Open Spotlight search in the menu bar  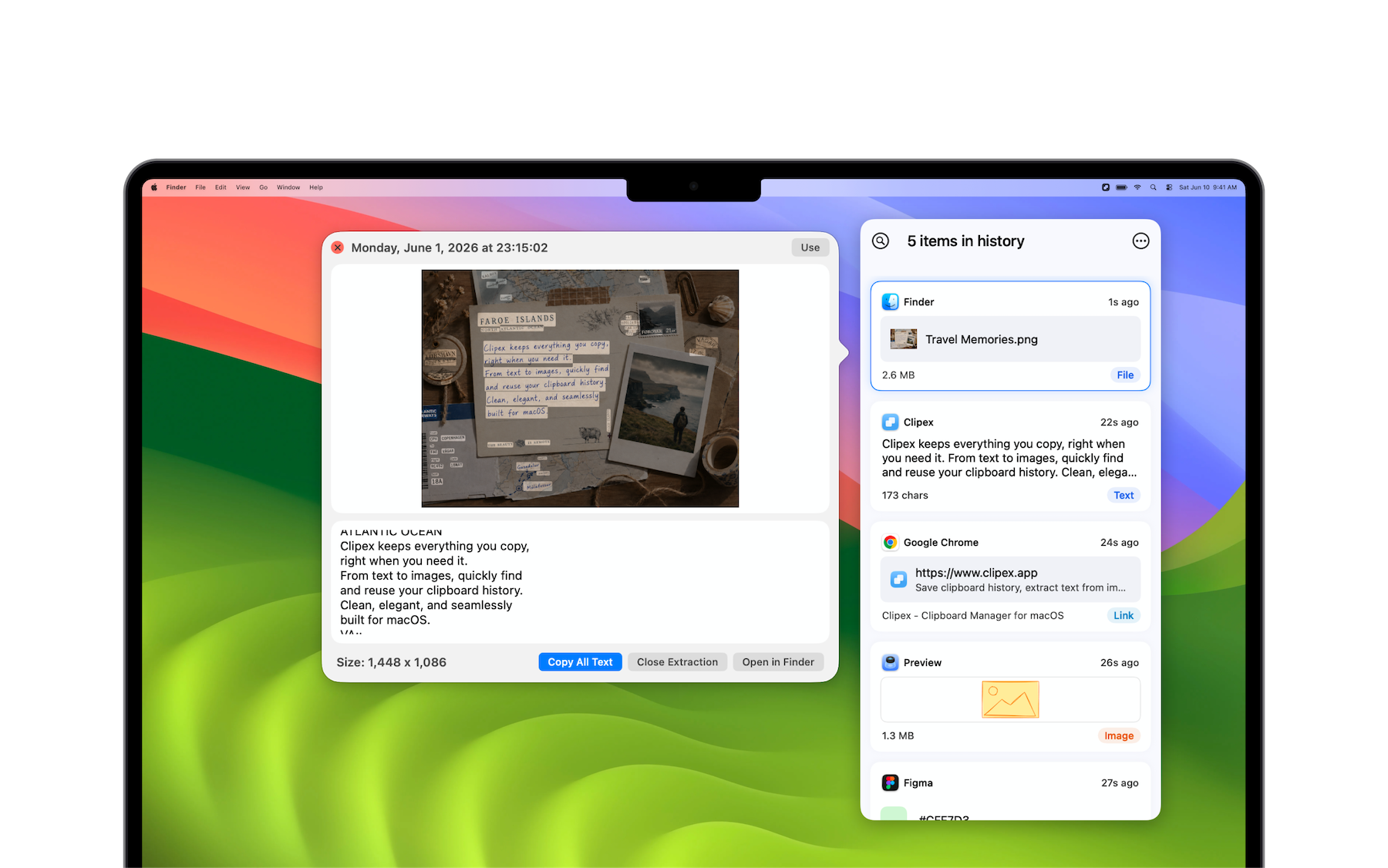[1153, 187]
